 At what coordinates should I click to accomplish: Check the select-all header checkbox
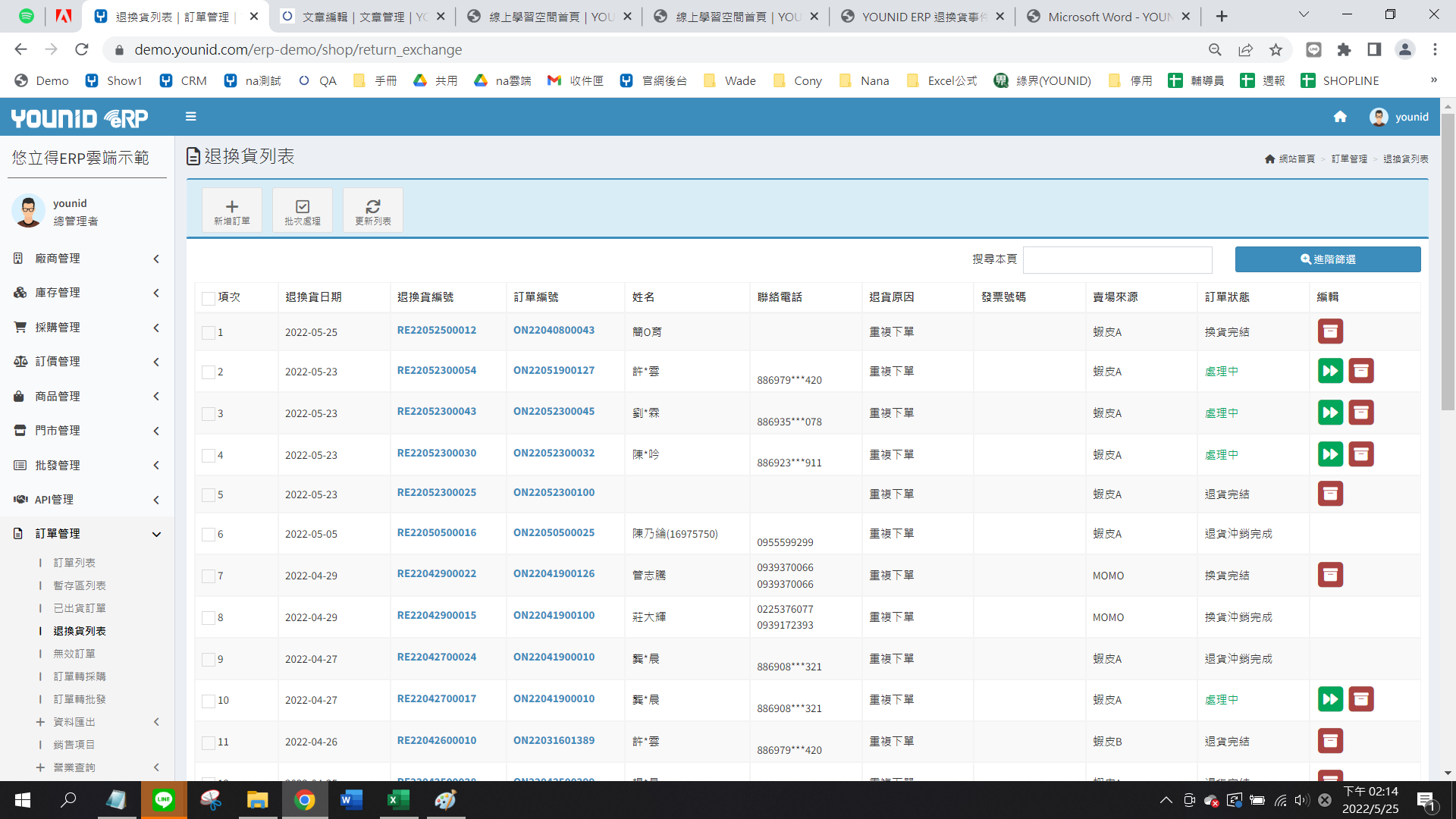pyautogui.click(x=209, y=298)
